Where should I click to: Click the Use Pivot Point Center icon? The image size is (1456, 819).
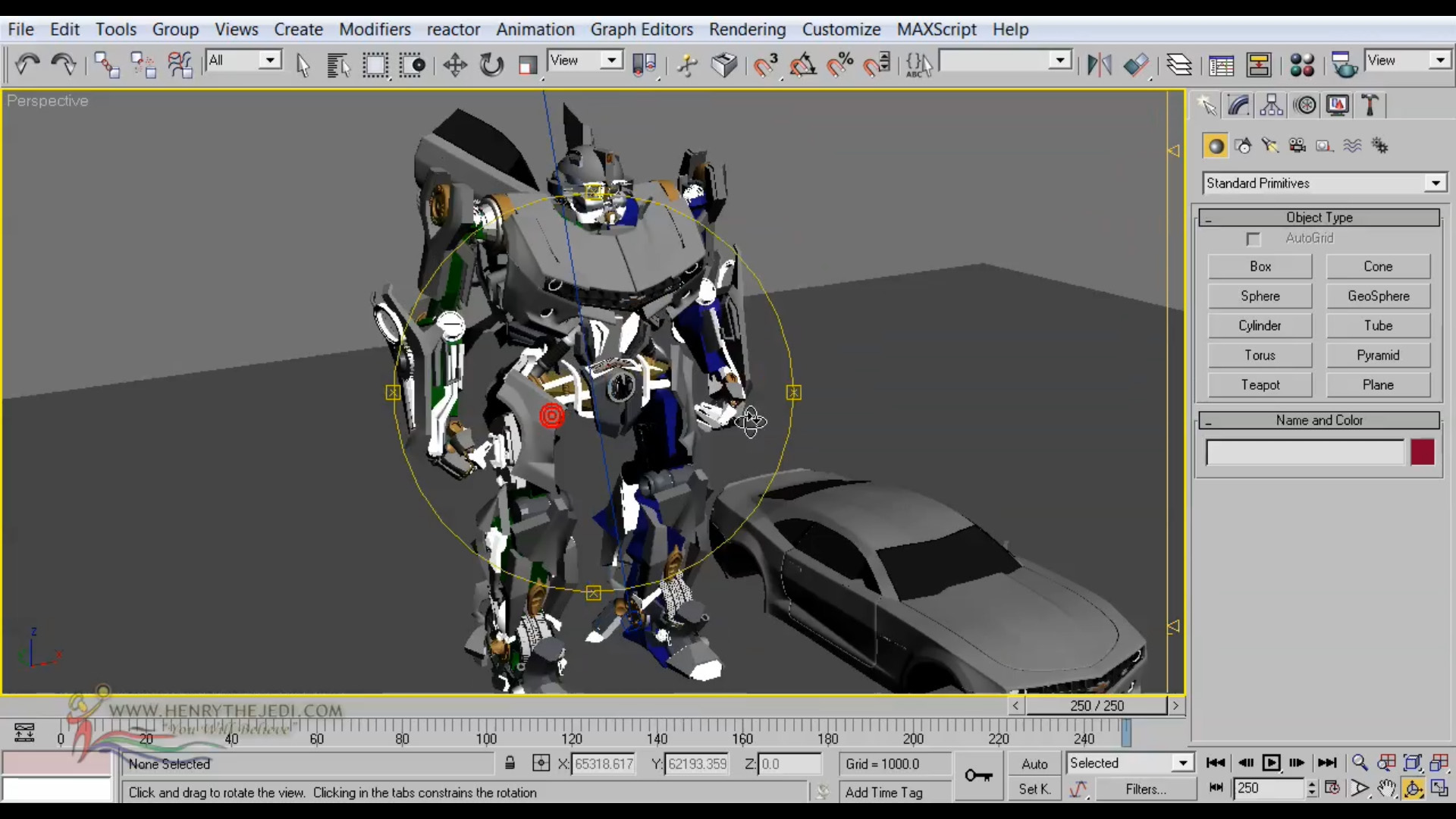[644, 65]
